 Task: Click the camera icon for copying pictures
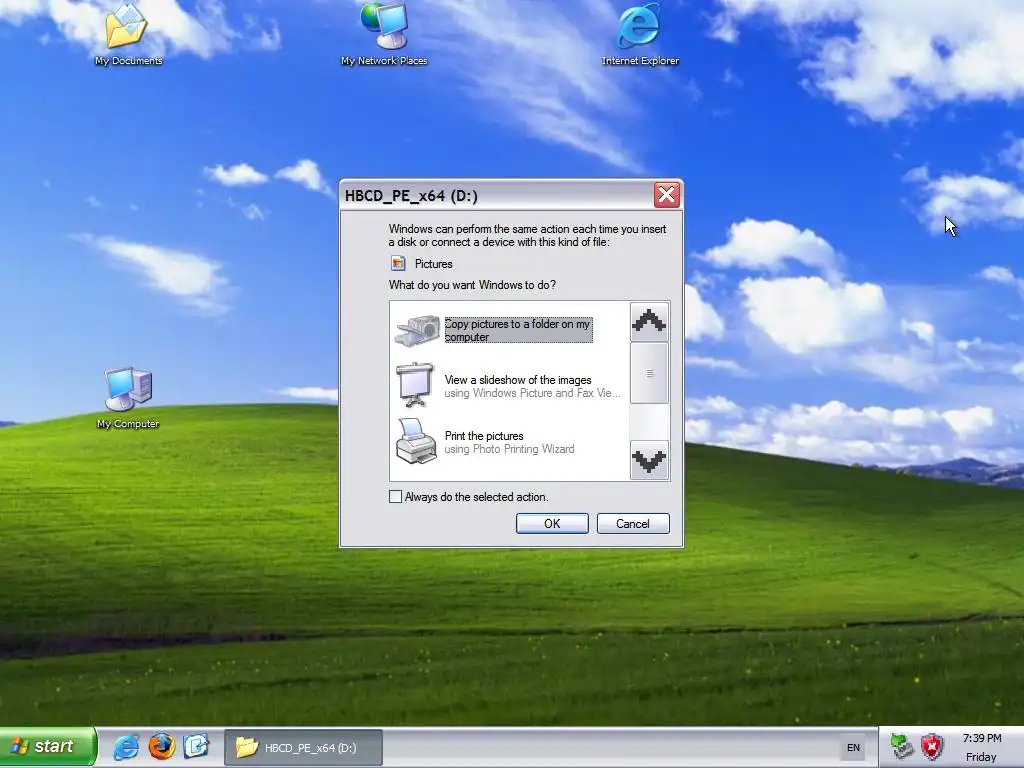(x=417, y=330)
